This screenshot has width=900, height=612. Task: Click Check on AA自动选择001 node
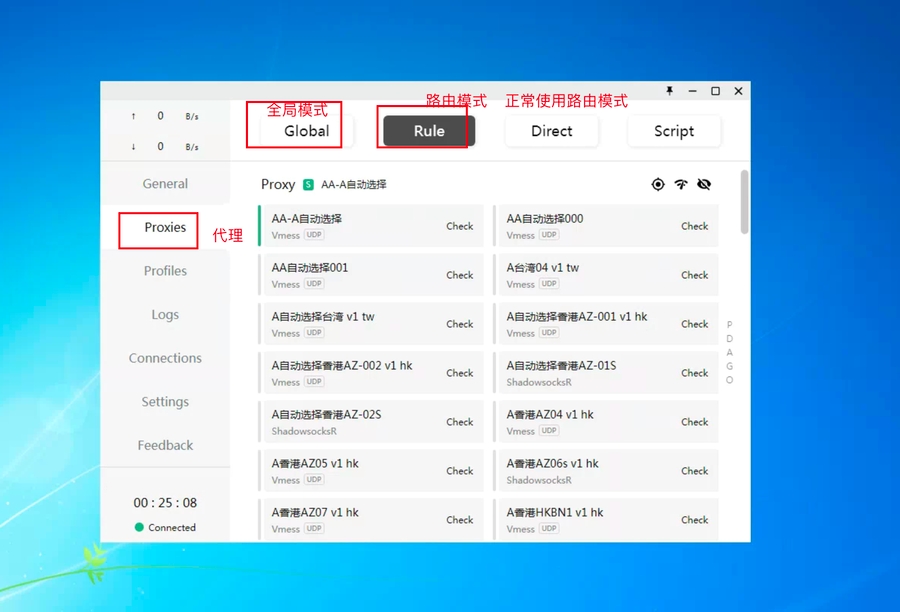click(459, 275)
